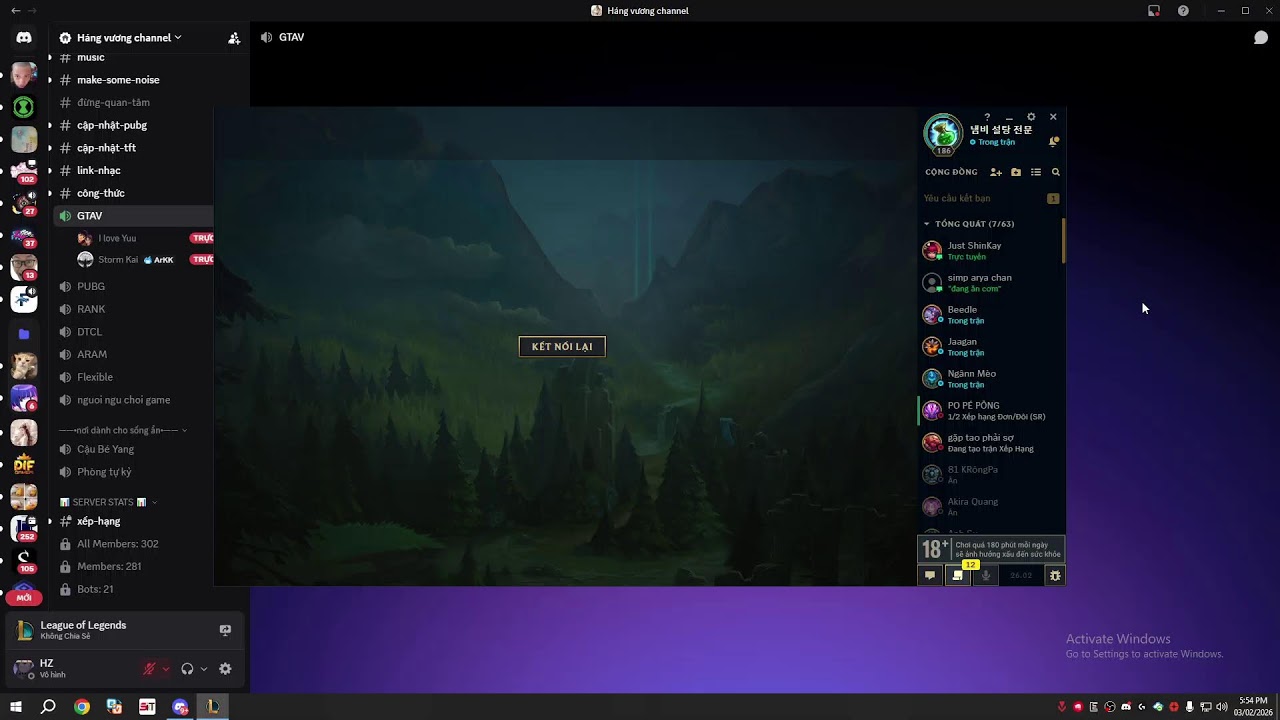Open Discord help question mark

pos(1183,11)
